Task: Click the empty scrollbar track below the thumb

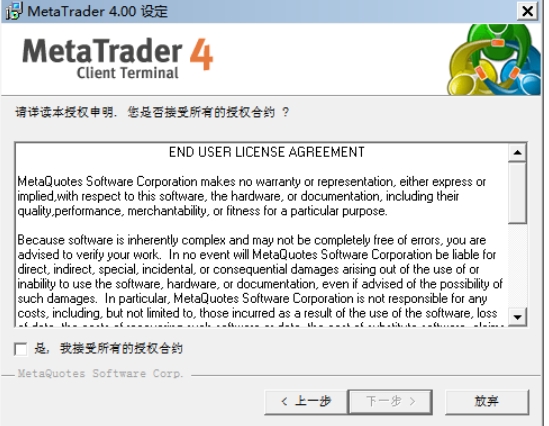Action: (517, 266)
